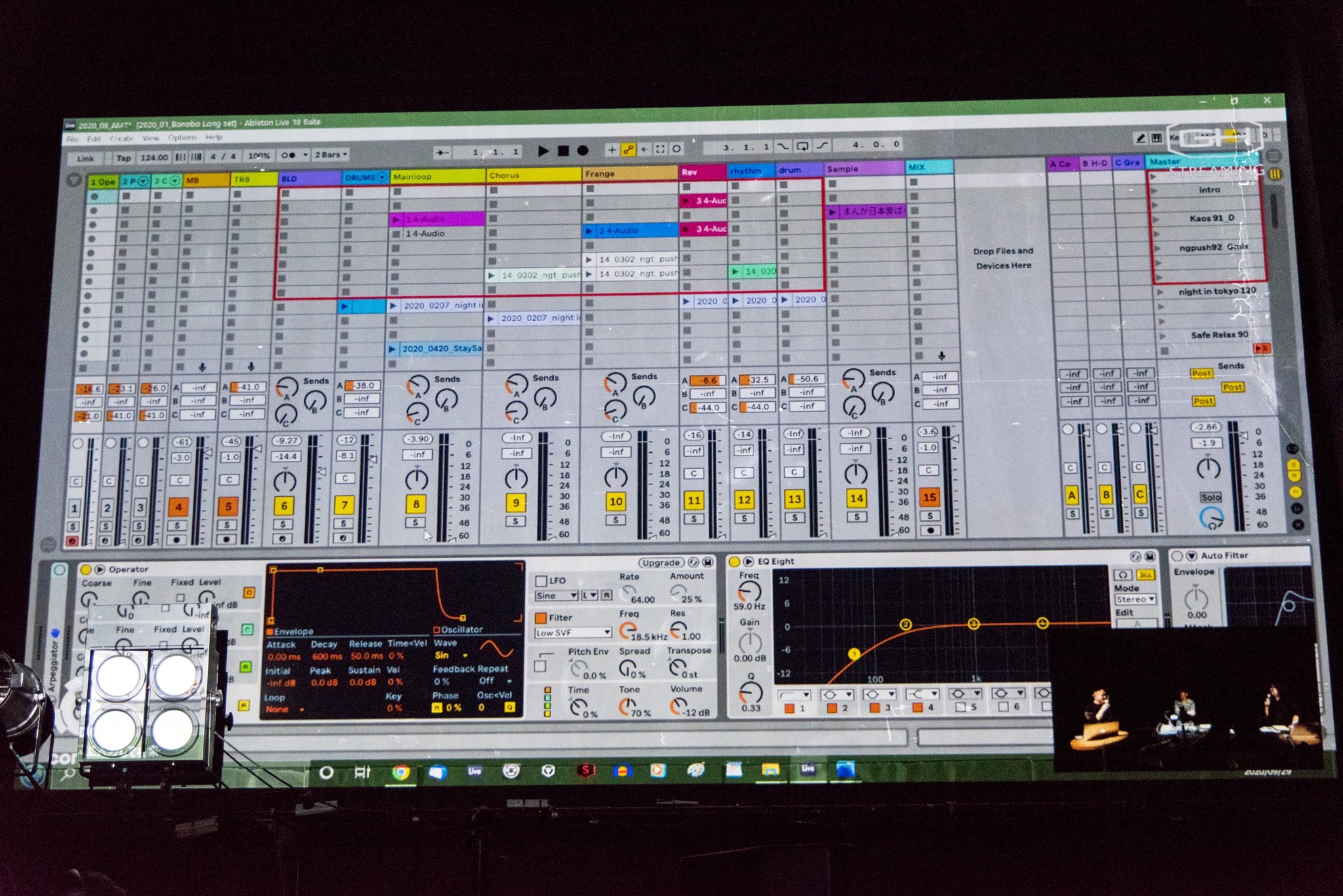Open the Options menu
1343x896 pixels.
[x=182, y=138]
